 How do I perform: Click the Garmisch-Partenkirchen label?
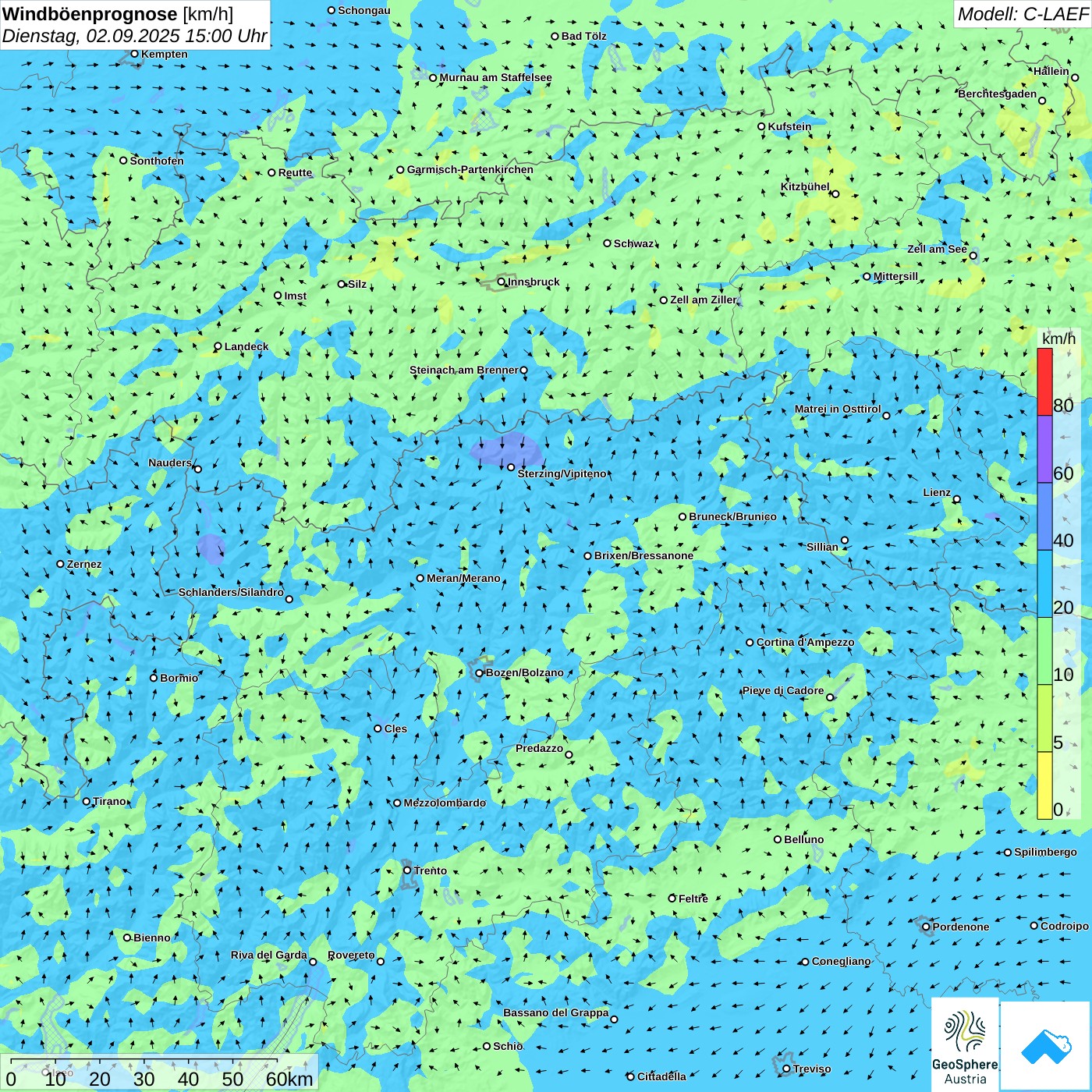(x=470, y=169)
